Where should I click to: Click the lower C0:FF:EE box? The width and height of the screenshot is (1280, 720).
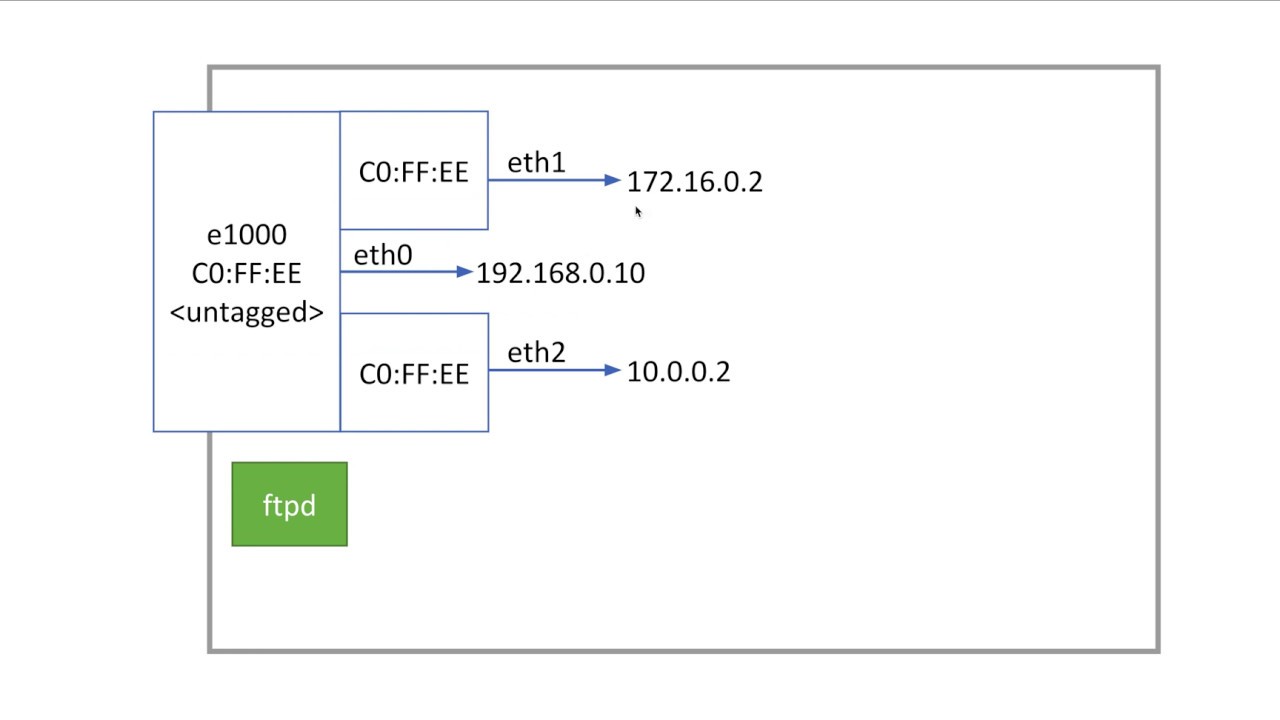[414, 372]
